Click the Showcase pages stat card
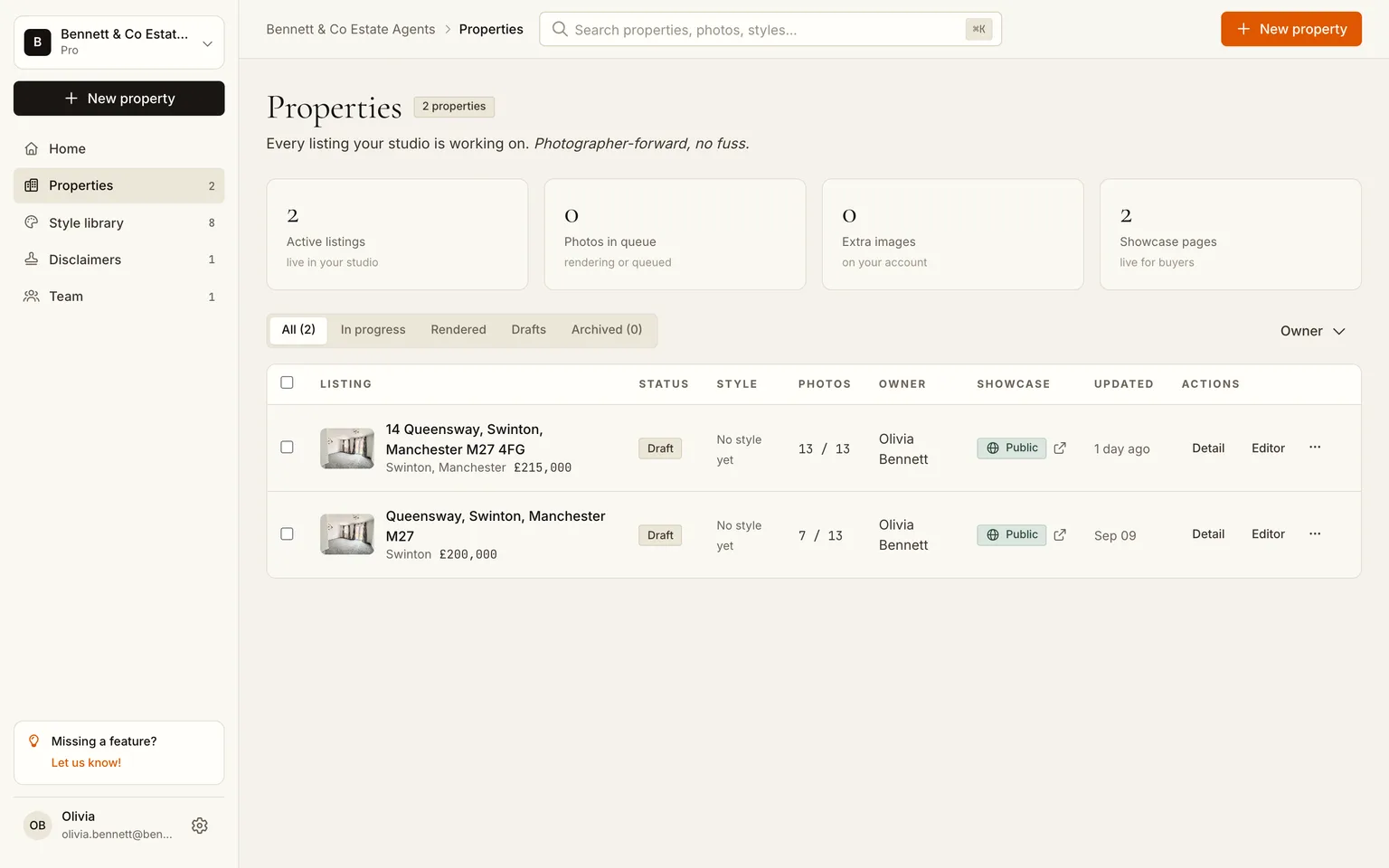The image size is (1389, 868). coord(1230,234)
